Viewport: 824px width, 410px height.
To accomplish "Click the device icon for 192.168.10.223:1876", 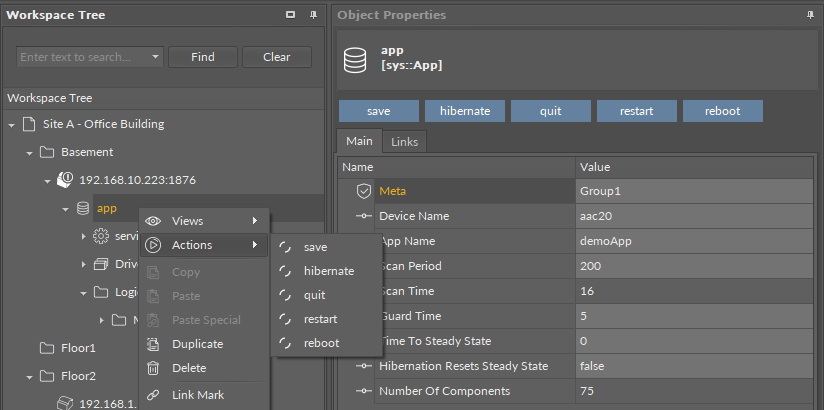I will click(x=65, y=180).
